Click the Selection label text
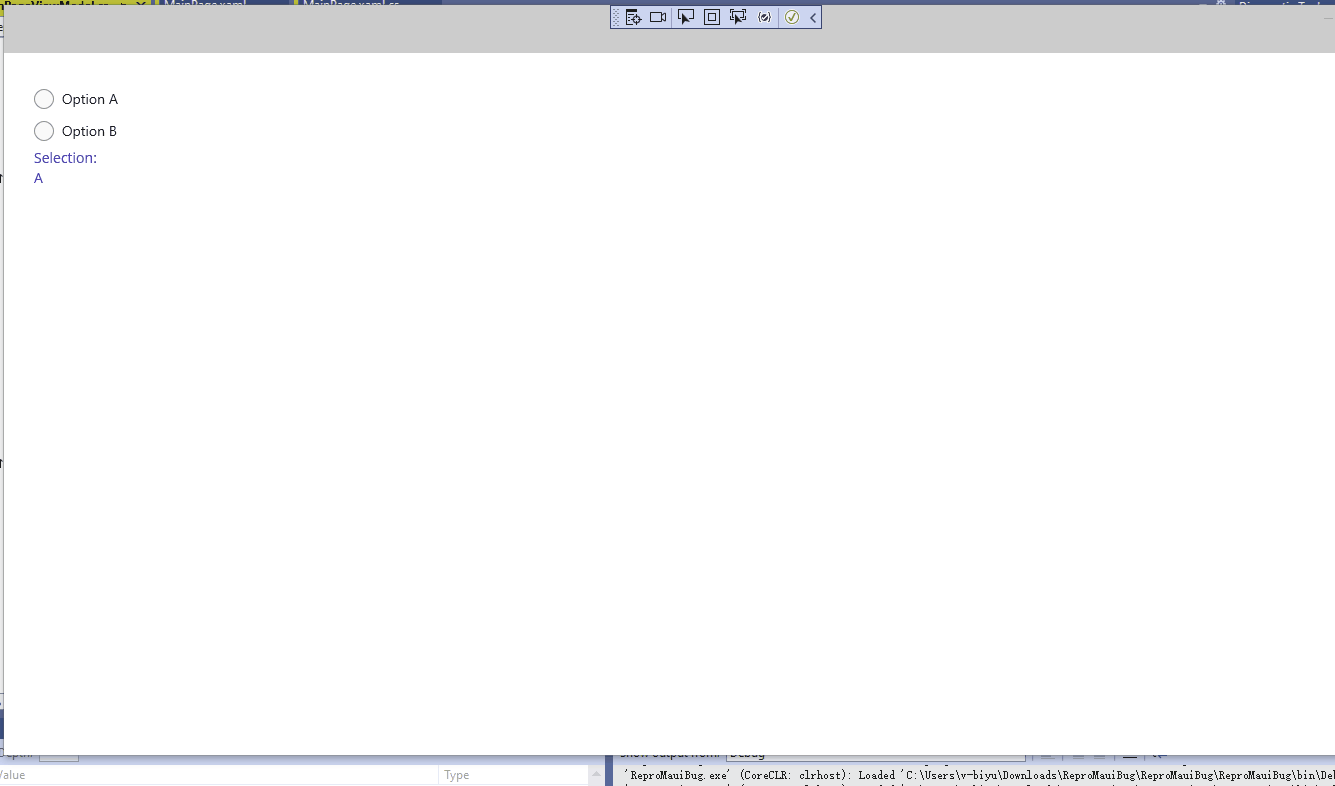Screen dimensions: 1335x786 65,157
